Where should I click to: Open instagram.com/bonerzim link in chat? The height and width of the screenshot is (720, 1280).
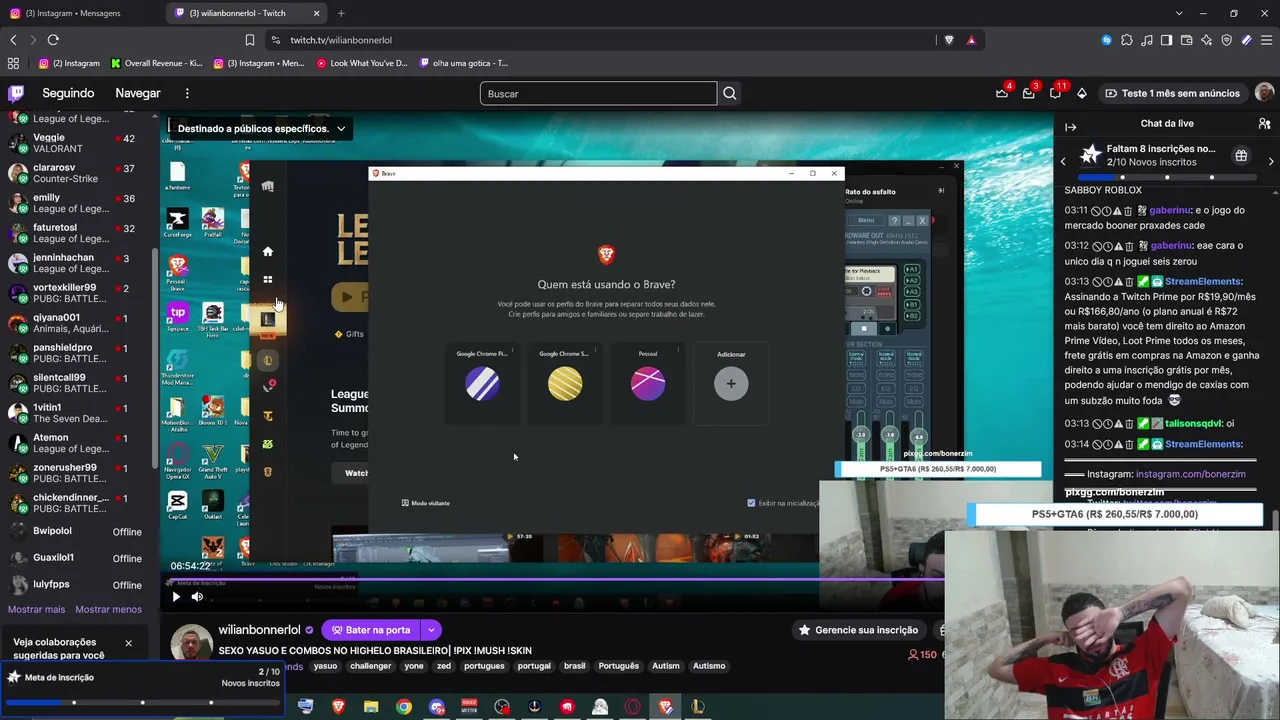coord(1190,474)
